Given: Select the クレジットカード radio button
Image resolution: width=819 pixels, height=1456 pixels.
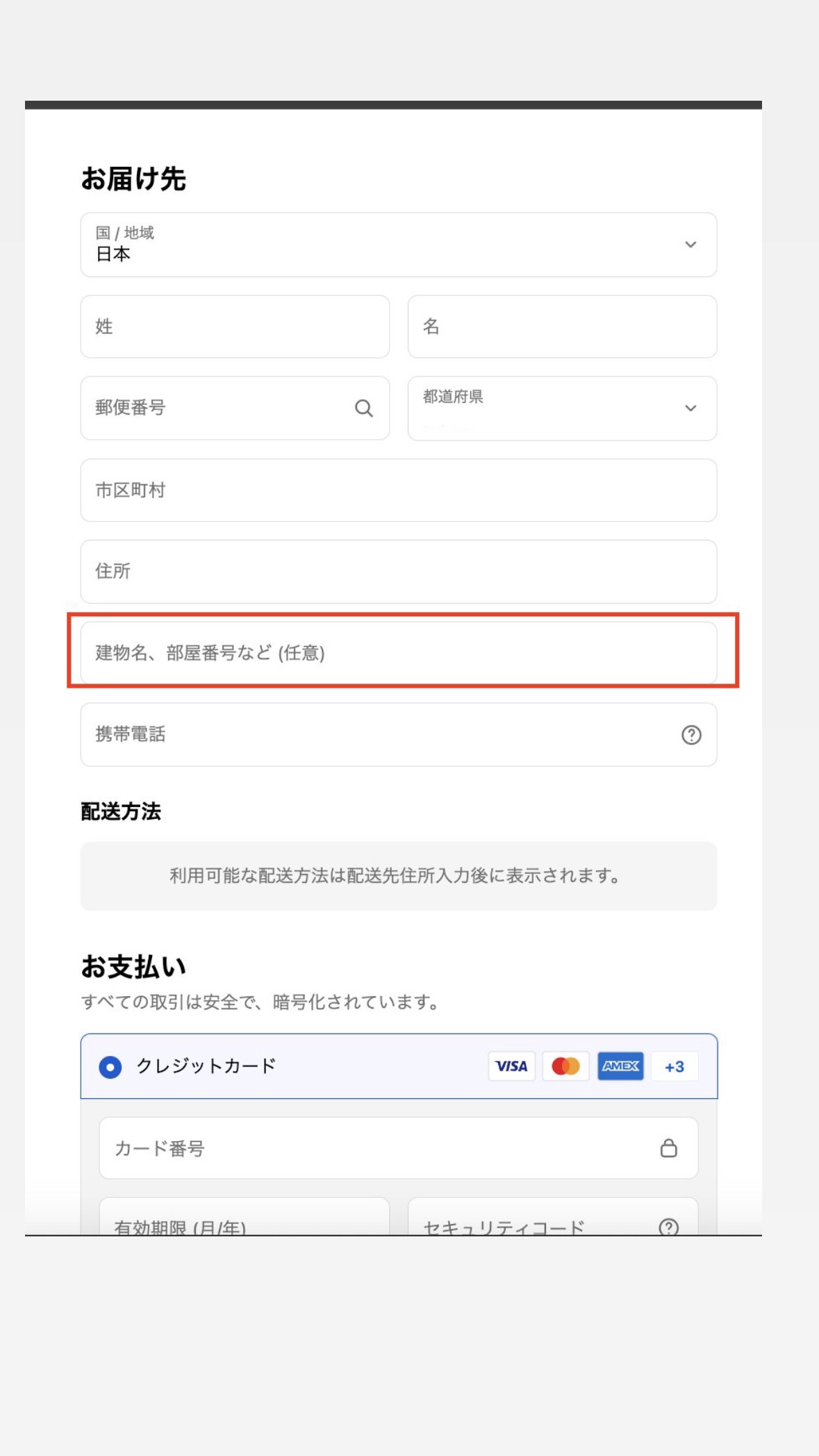Looking at the screenshot, I should point(110,1067).
